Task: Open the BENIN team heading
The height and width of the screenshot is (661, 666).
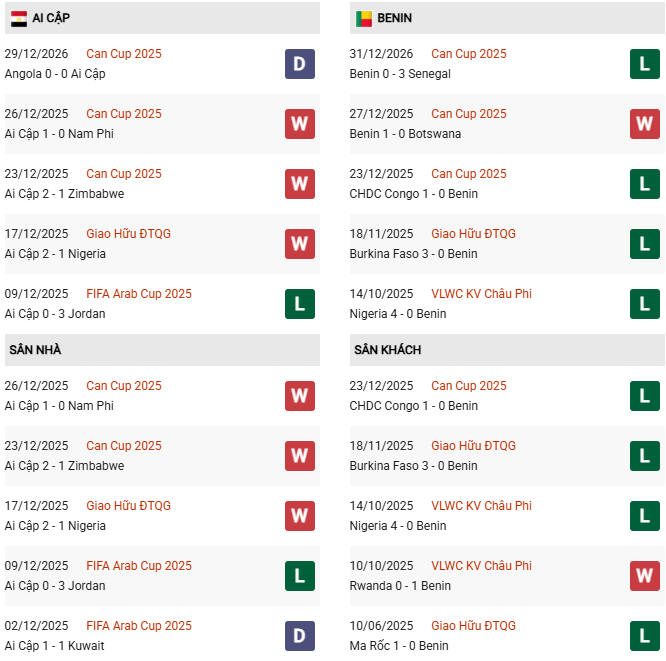Action: [x=395, y=18]
